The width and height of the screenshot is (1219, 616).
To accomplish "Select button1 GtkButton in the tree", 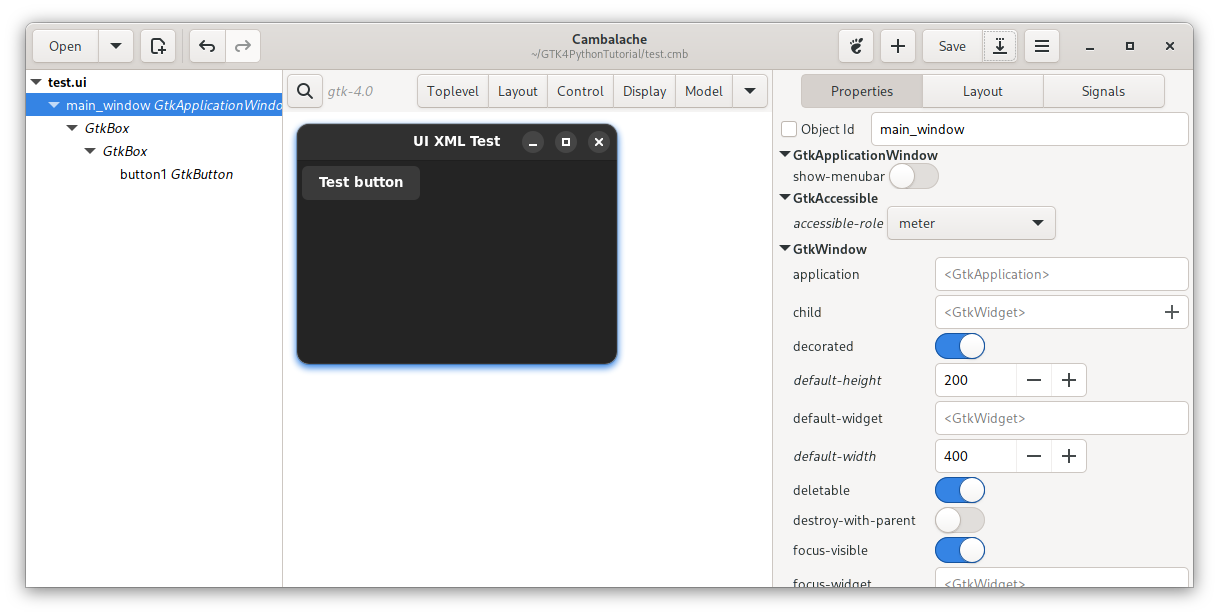I will coord(176,175).
